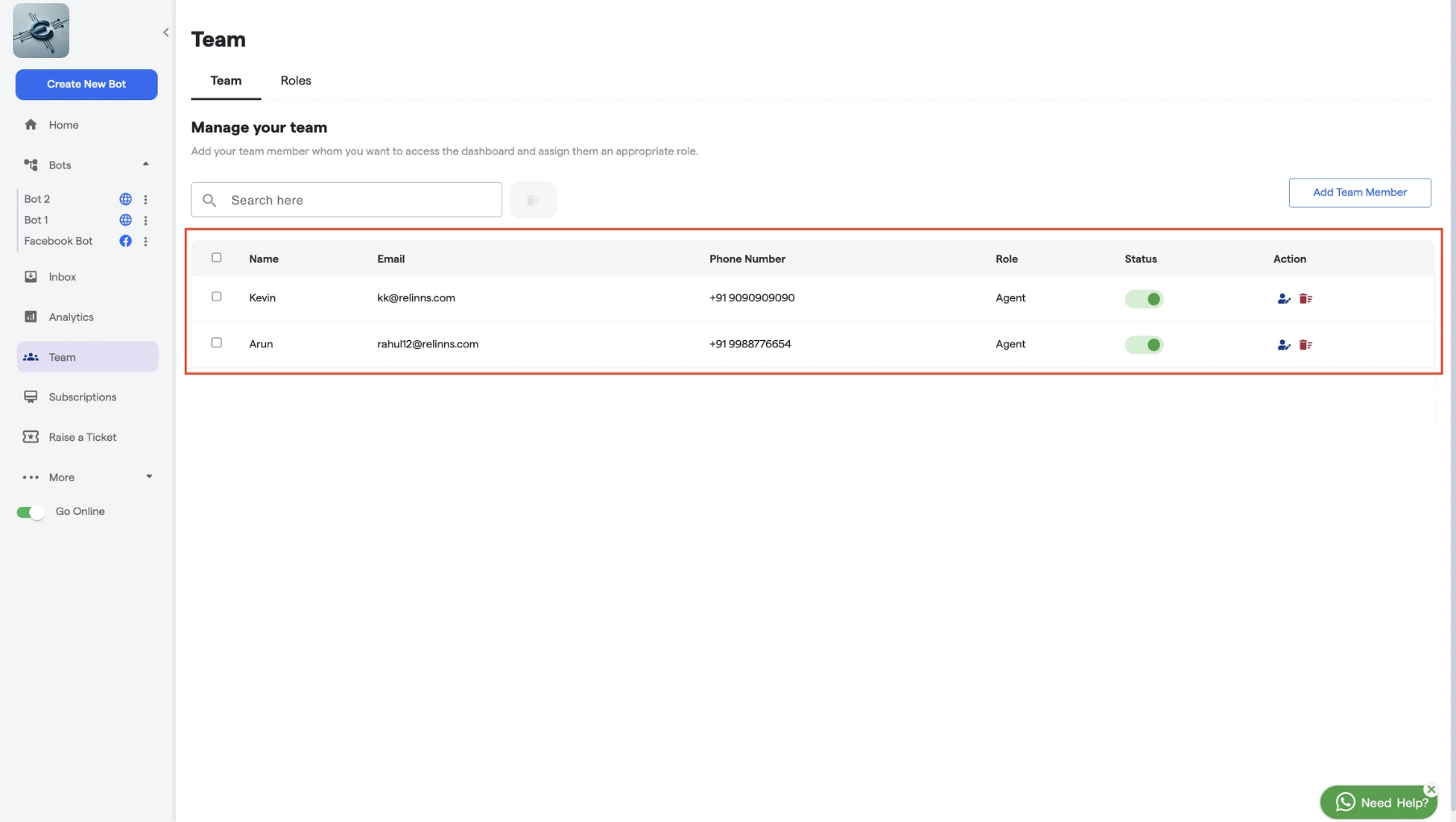Switch to the Team tab

[226, 81]
